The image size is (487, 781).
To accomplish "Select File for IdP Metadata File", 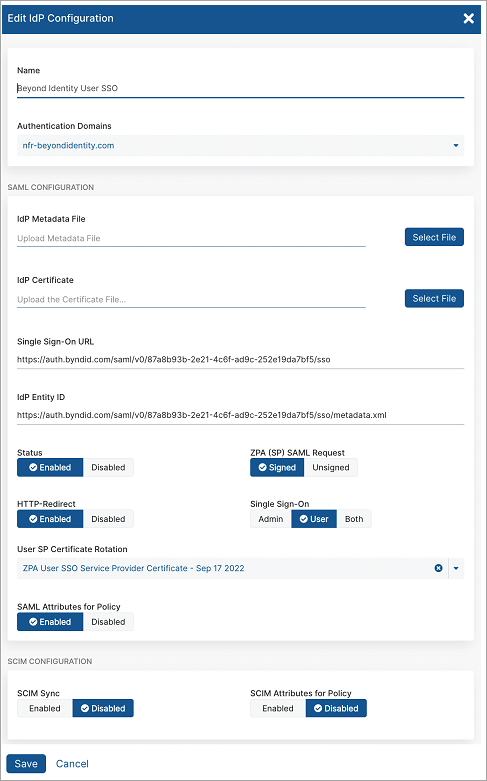I will [434, 237].
